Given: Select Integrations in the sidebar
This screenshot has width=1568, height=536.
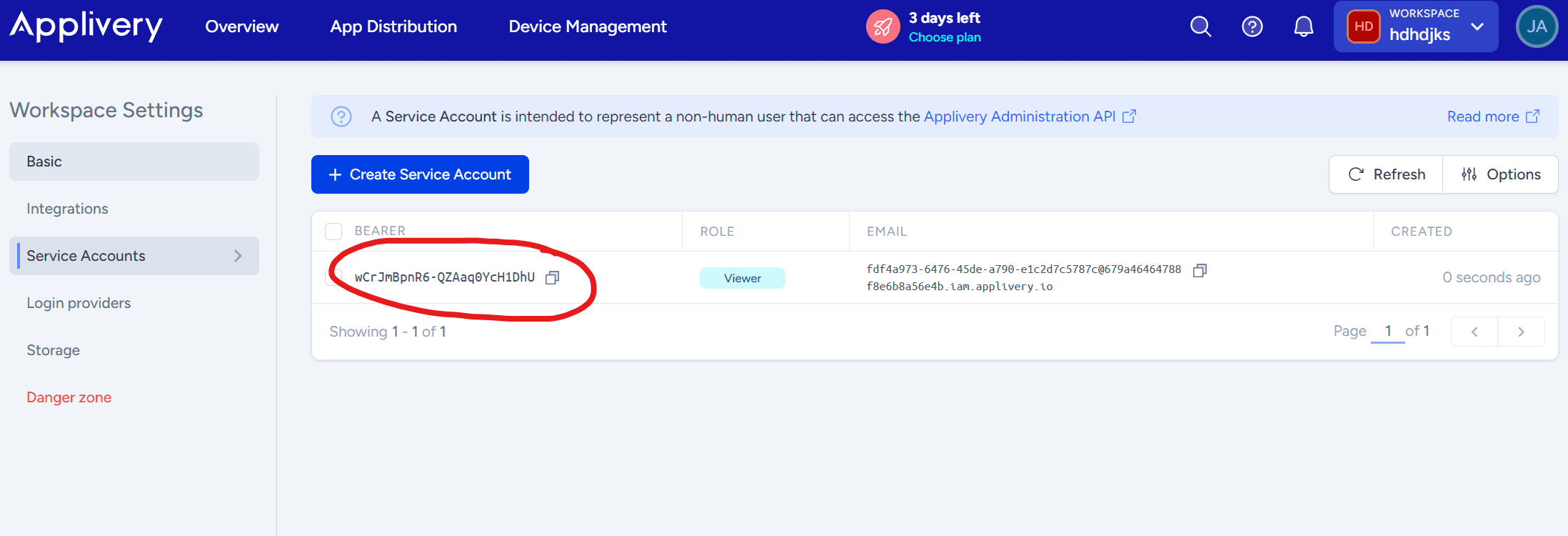Looking at the screenshot, I should click(x=134, y=209).
